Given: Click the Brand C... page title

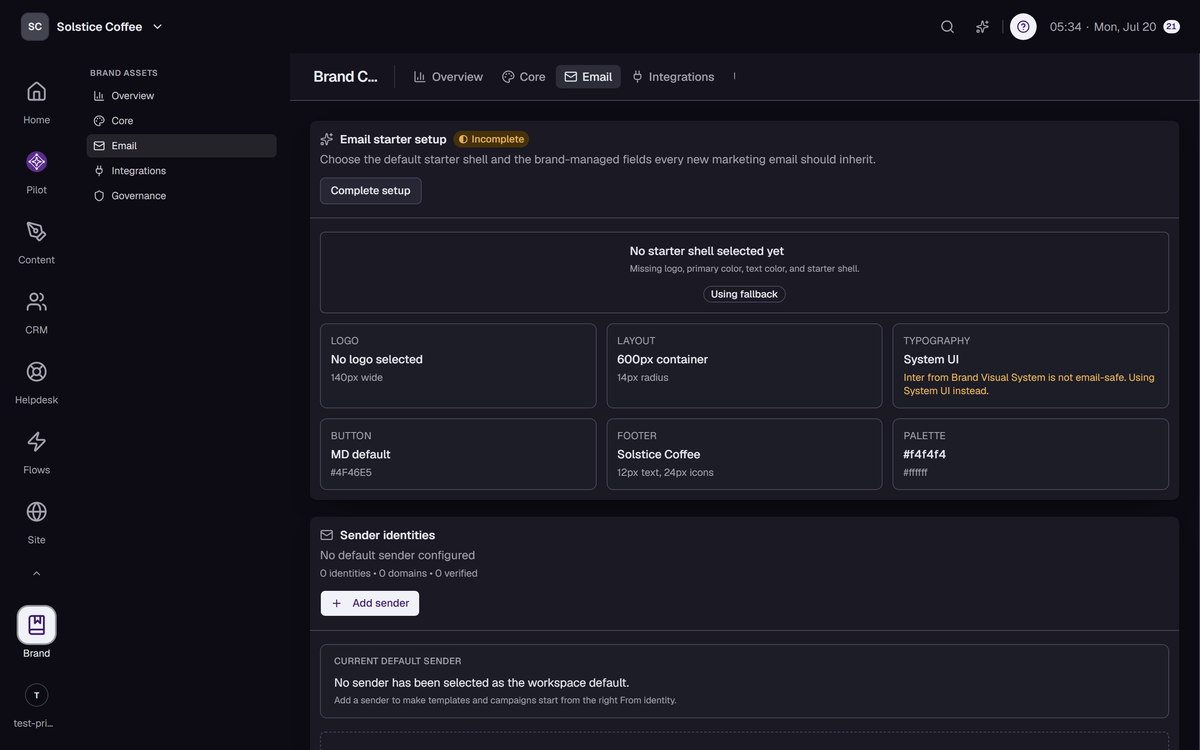Looking at the screenshot, I should tap(346, 77).
